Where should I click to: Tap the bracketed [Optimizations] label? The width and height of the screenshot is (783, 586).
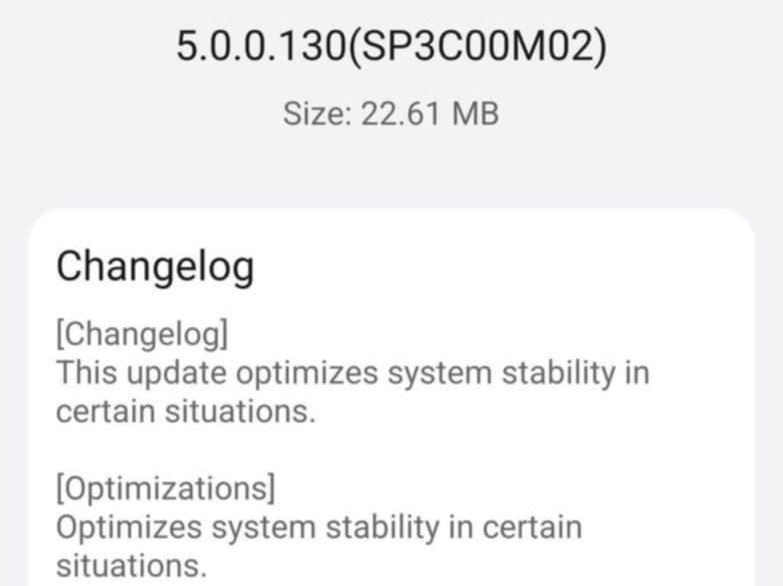point(165,489)
